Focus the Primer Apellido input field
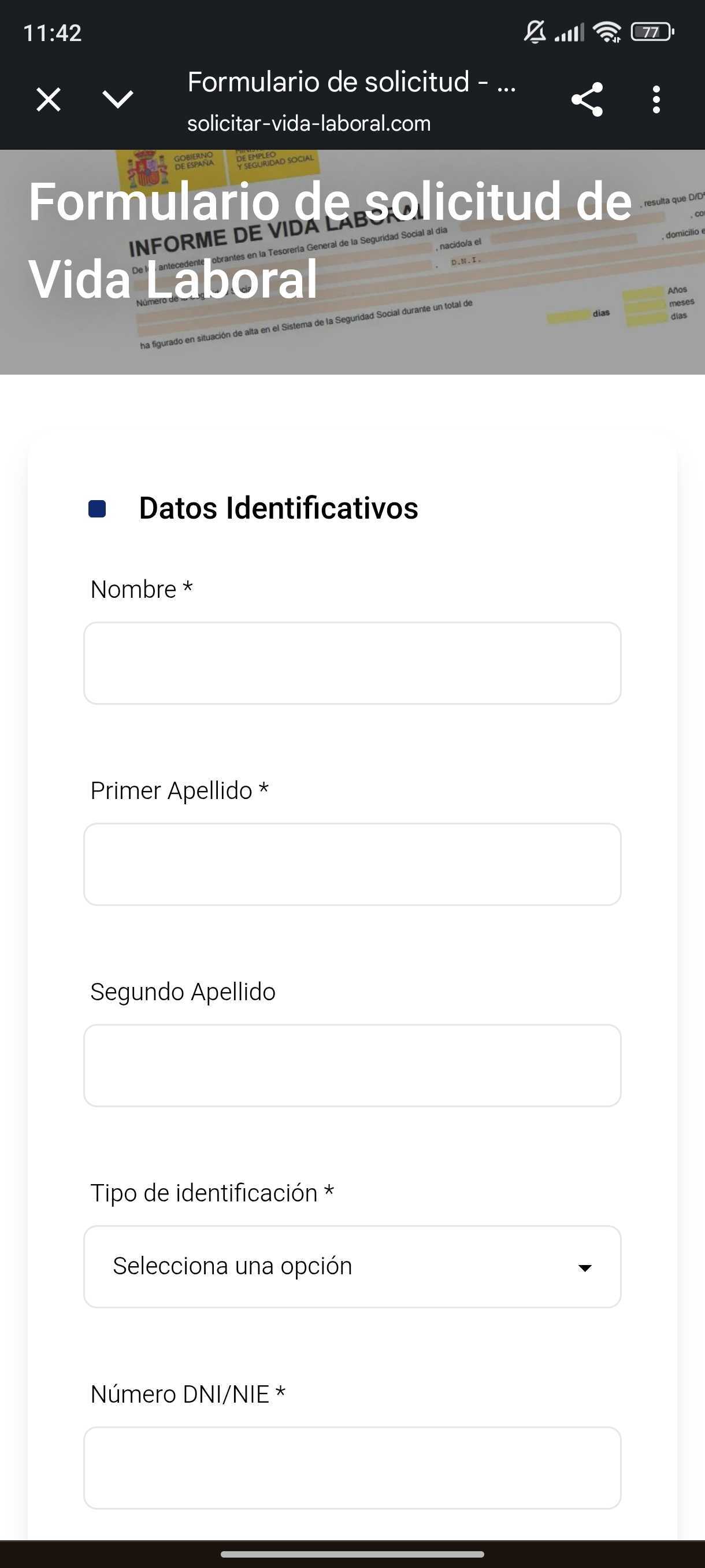 click(x=352, y=864)
